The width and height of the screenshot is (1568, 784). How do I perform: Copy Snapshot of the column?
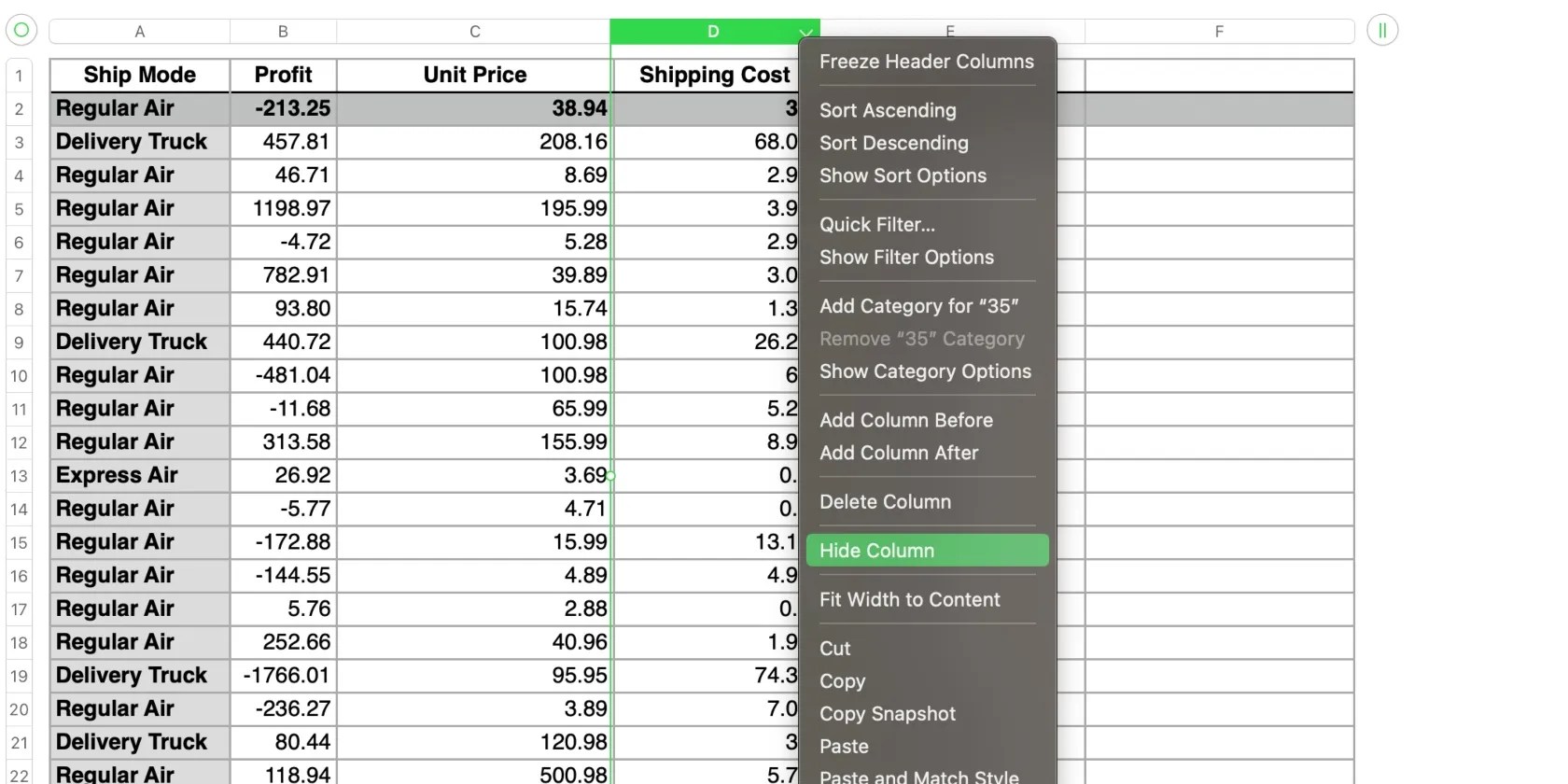coord(887,713)
